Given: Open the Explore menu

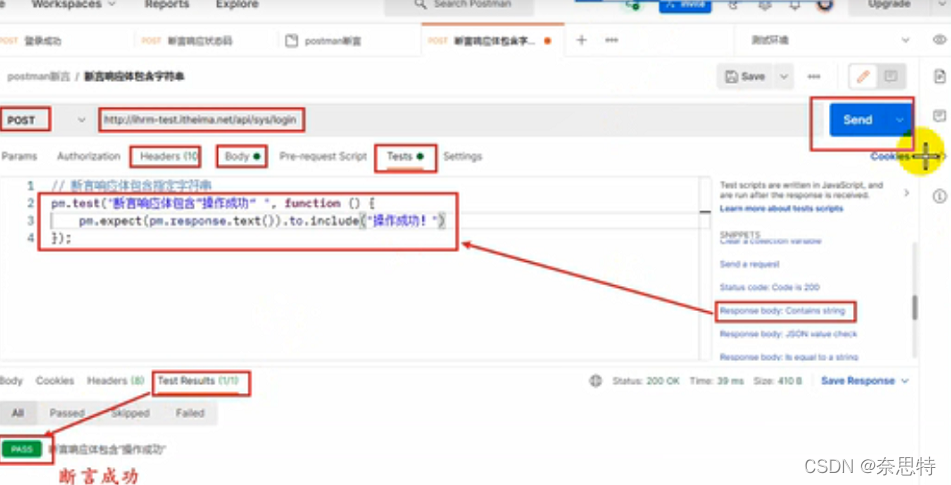Looking at the screenshot, I should pos(237,4).
